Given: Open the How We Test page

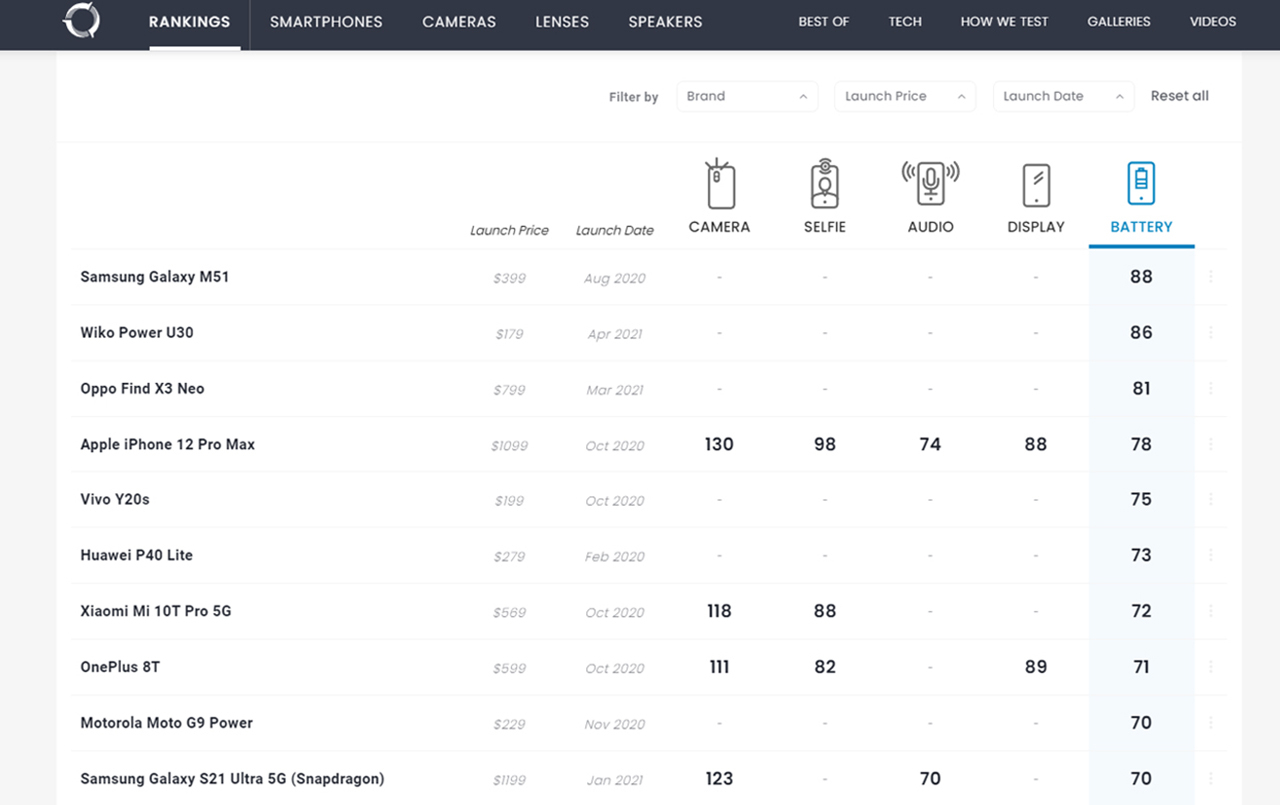Looking at the screenshot, I should 1005,21.
